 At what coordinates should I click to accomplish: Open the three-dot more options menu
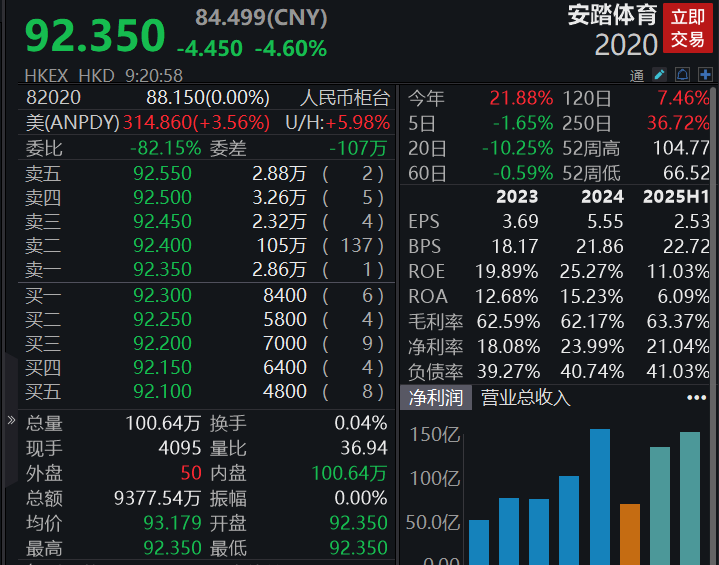tap(696, 398)
